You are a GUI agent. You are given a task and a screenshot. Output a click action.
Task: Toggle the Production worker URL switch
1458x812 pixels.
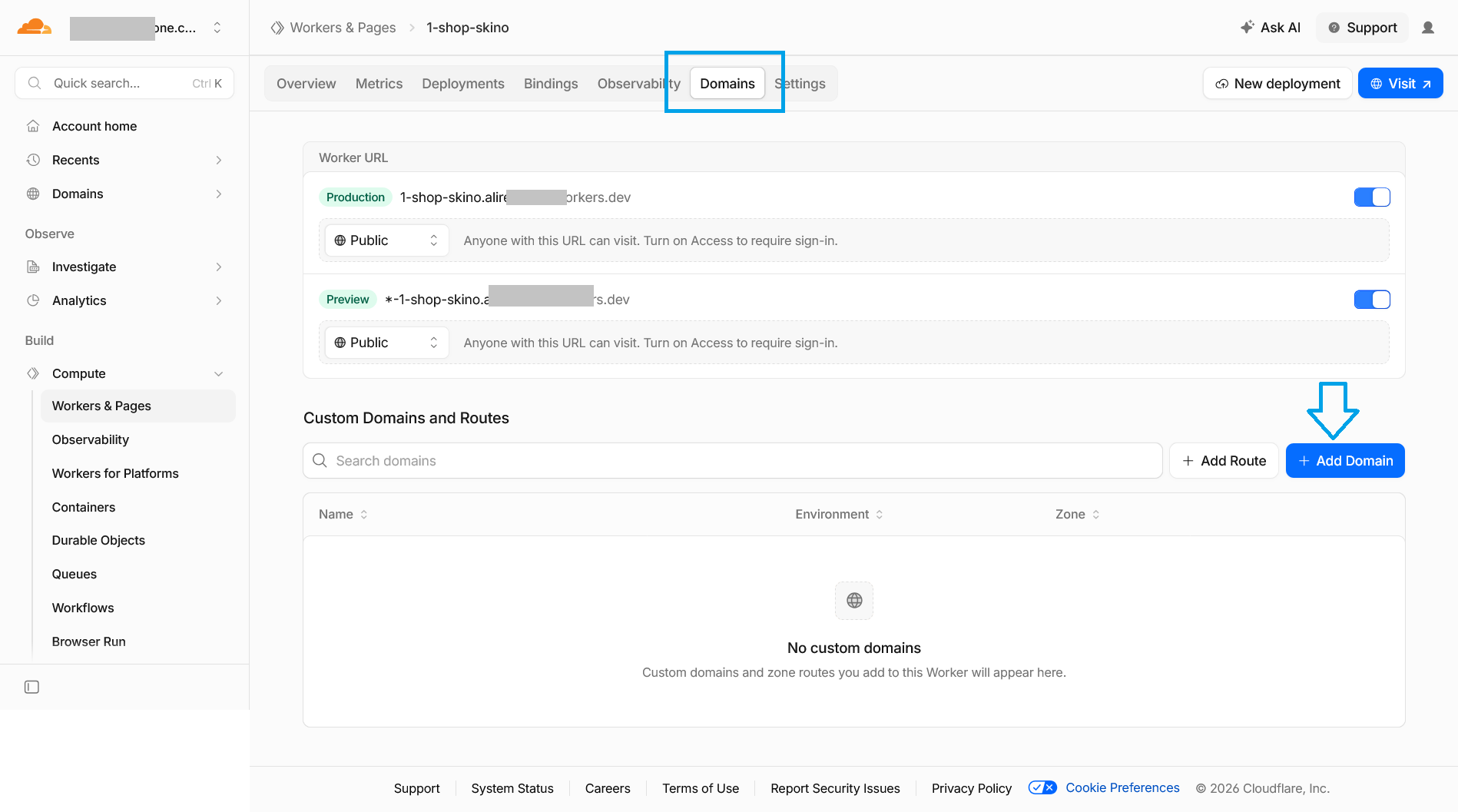1372,197
